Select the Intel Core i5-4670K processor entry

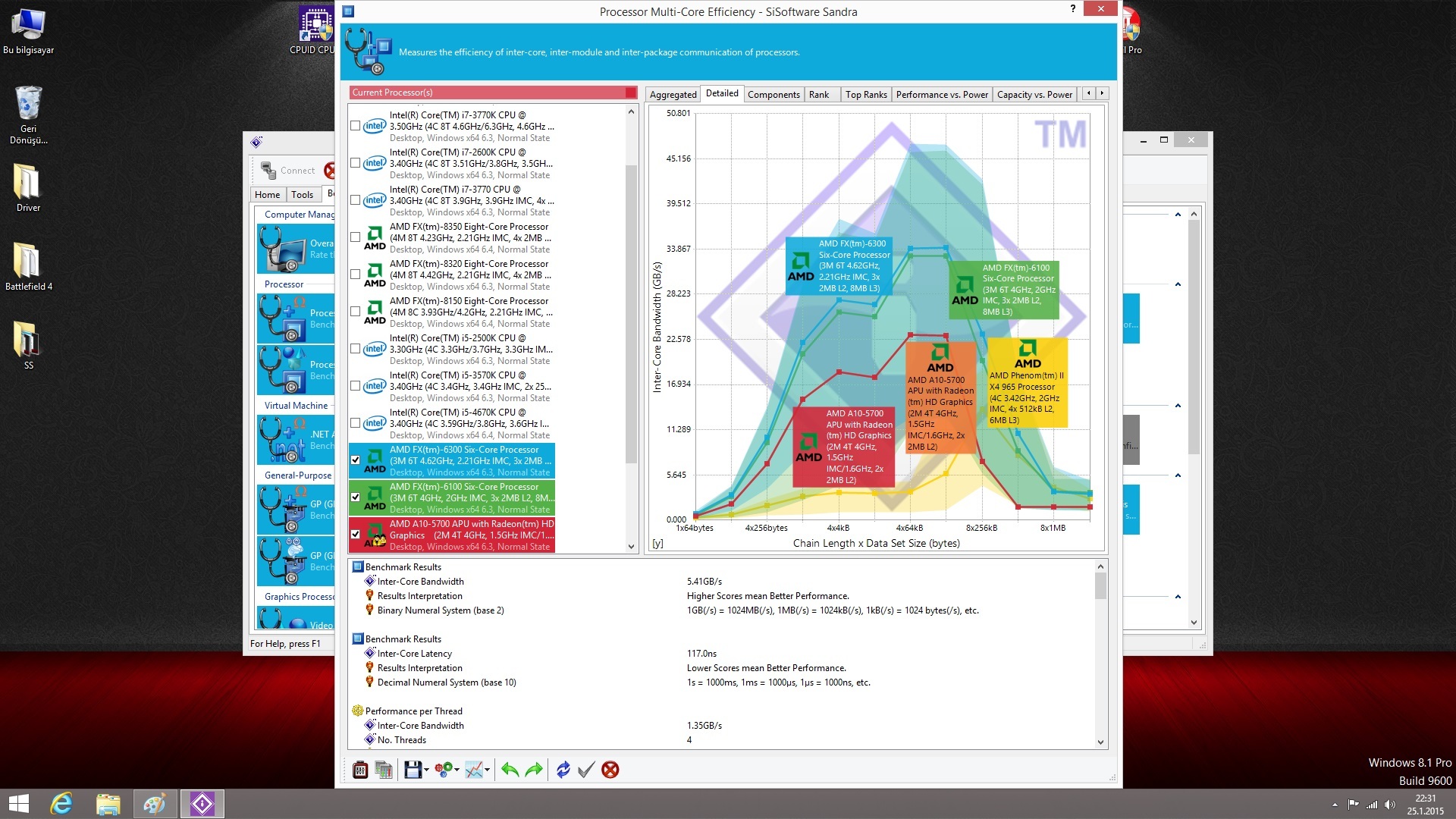453,424
